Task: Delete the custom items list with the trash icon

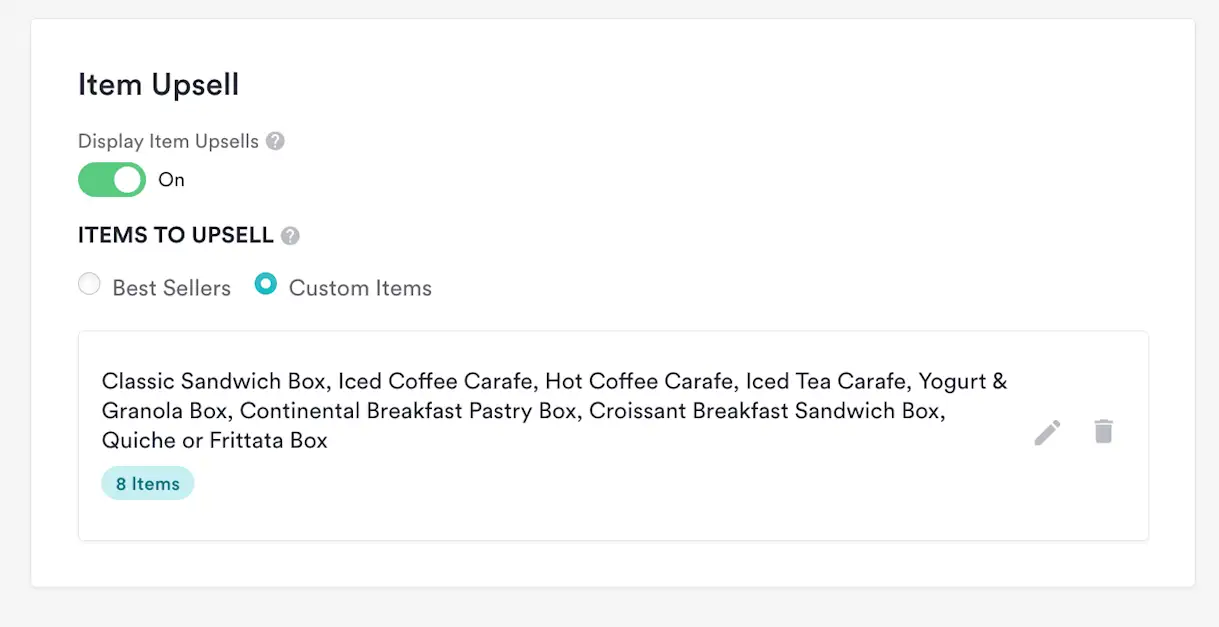Action: pyautogui.click(x=1103, y=432)
